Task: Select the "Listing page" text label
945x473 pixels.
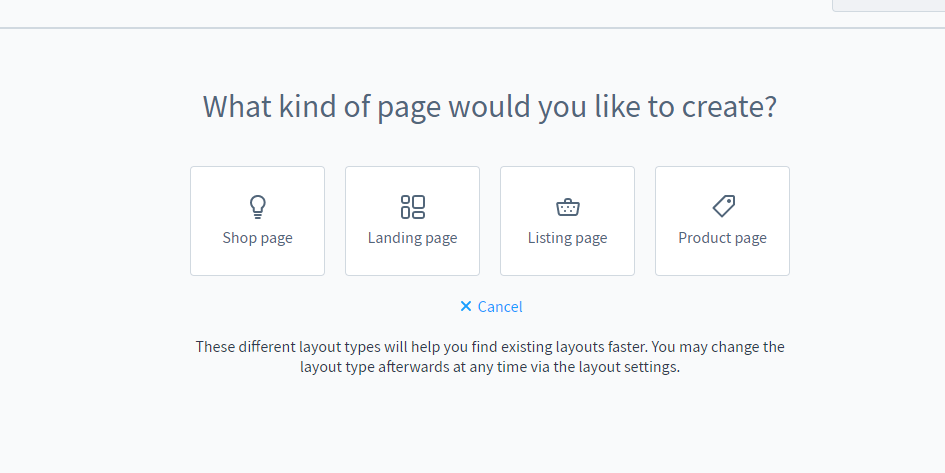Action: click(x=567, y=238)
